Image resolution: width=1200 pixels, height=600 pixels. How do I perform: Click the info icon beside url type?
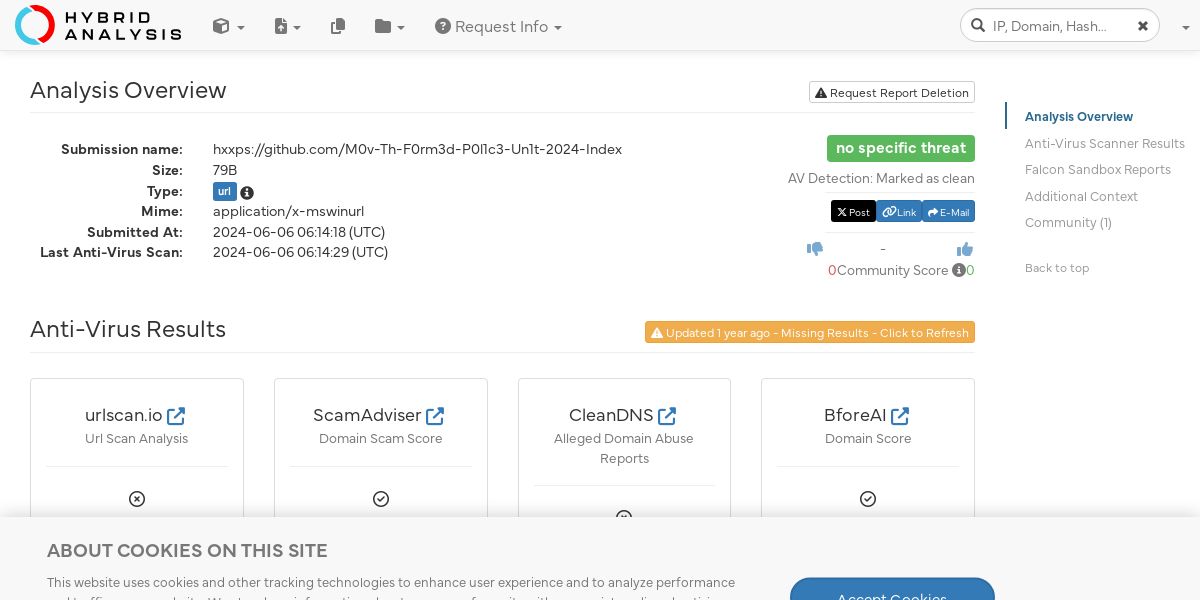(247, 192)
